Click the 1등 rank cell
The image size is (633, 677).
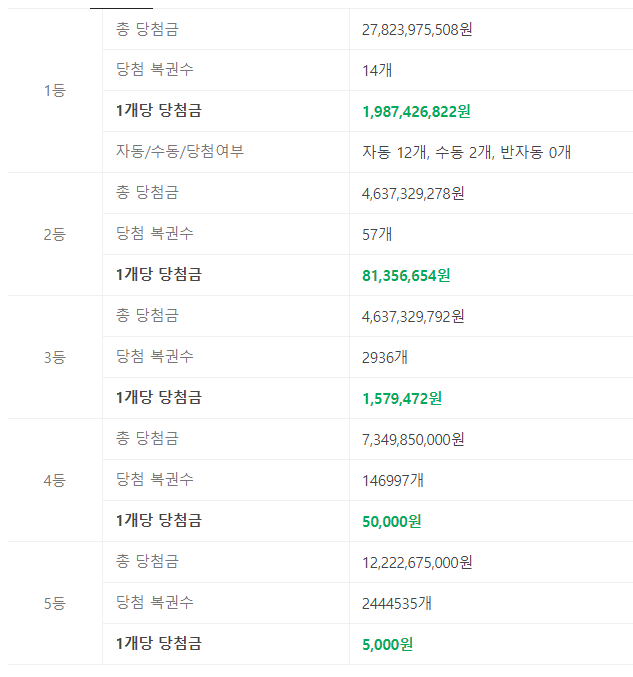[54, 91]
